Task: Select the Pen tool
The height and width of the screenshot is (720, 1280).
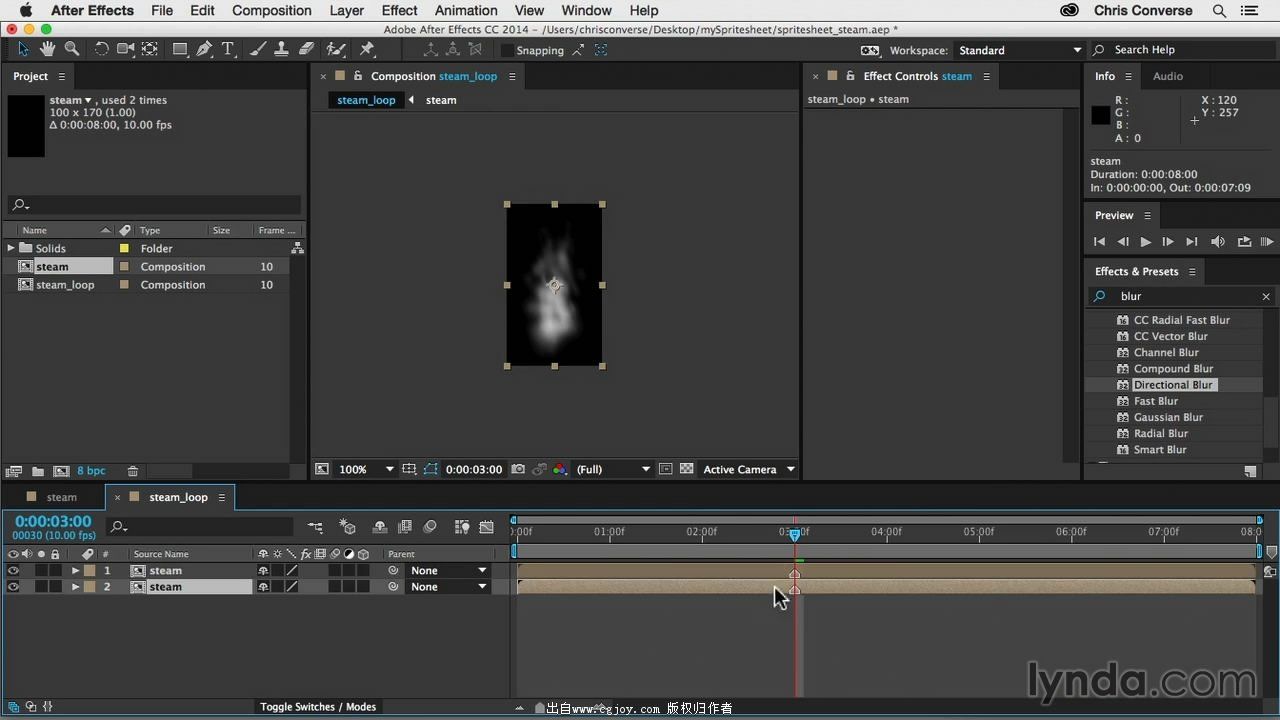Action: click(x=204, y=49)
